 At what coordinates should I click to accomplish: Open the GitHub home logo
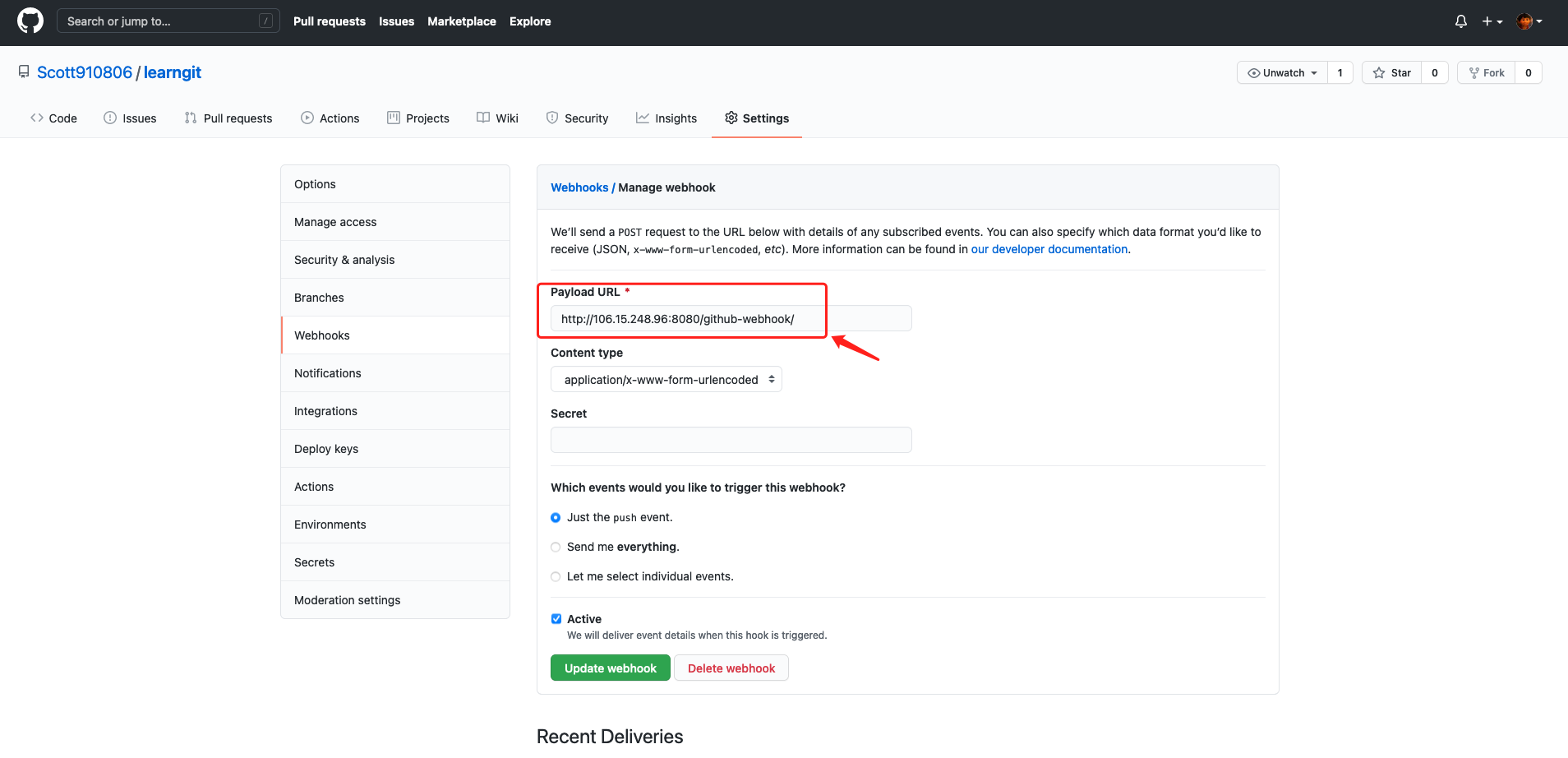[30, 21]
